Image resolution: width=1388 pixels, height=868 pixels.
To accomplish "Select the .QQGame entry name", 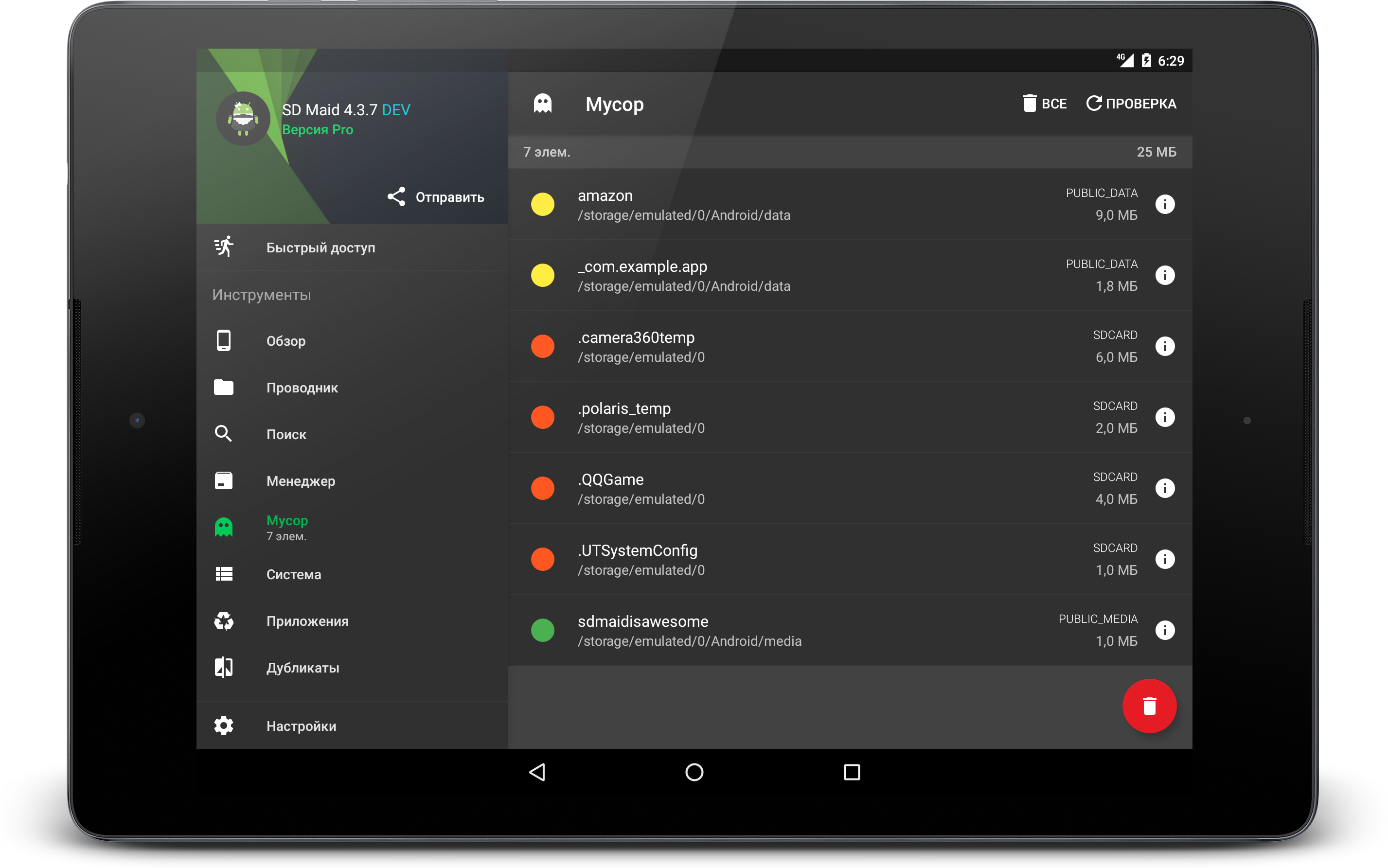I will pyautogui.click(x=611, y=479).
